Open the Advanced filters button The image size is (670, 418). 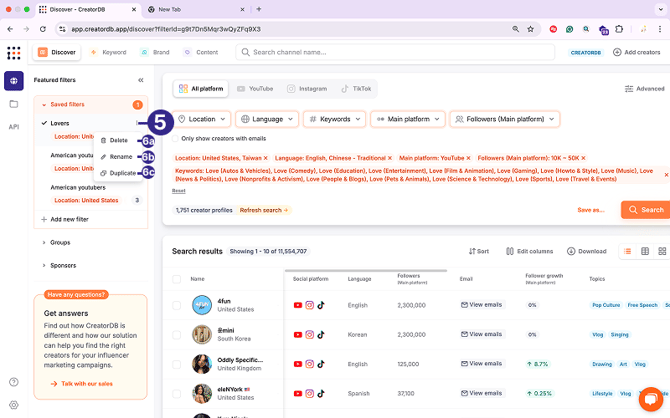coord(644,89)
